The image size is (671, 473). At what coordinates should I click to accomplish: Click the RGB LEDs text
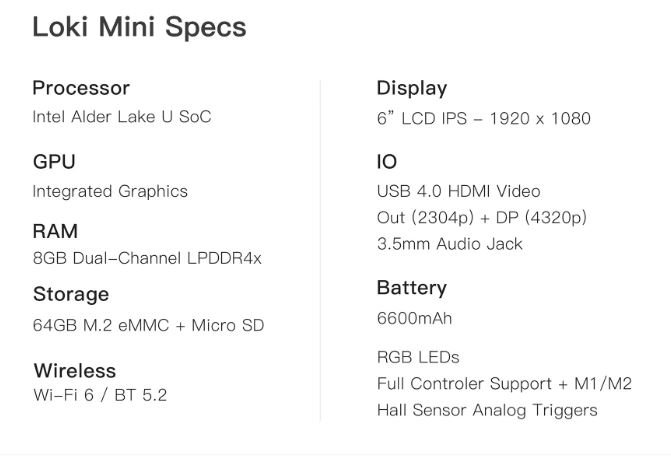click(x=418, y=357)
